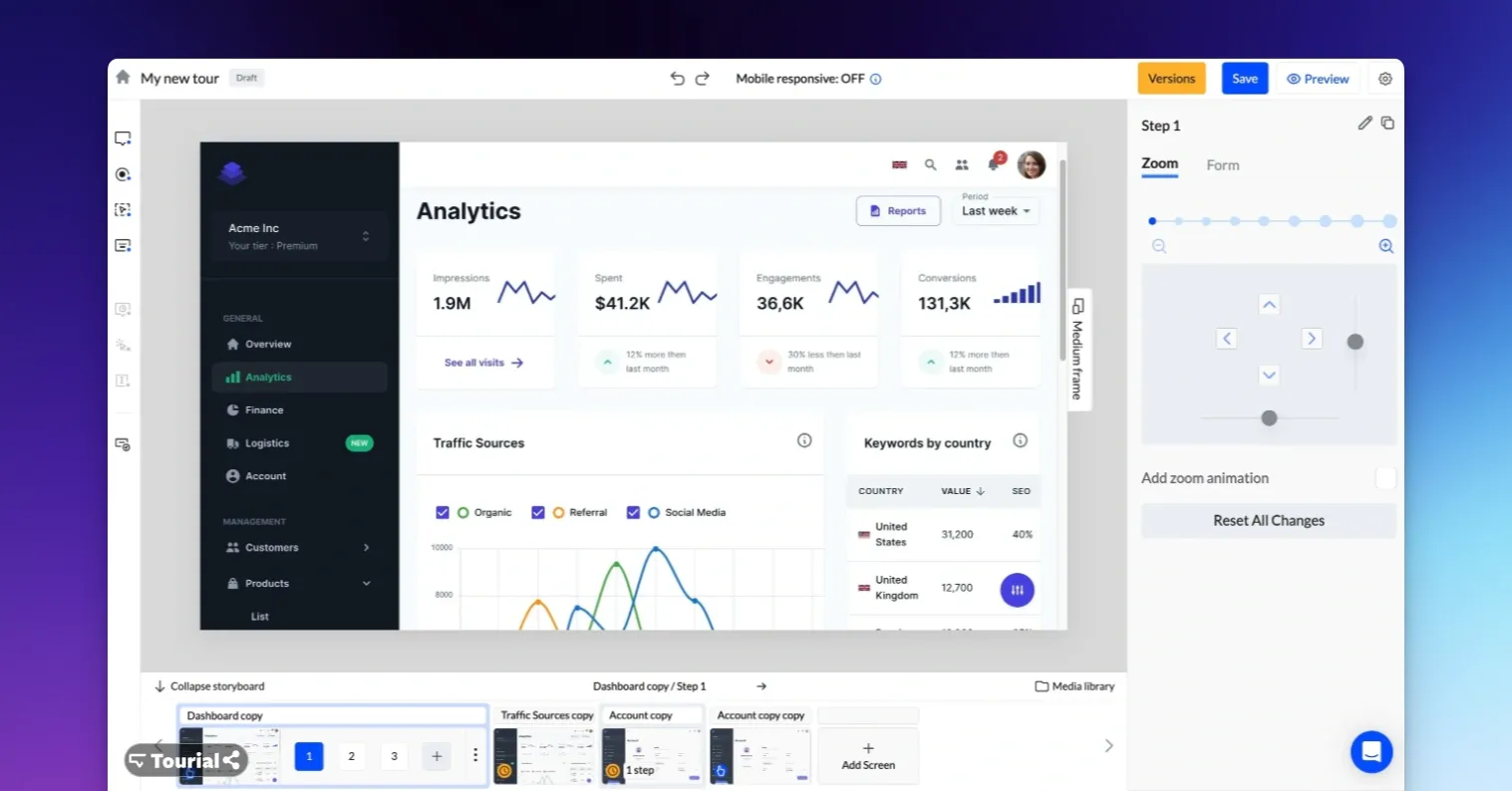
Task: Click Reset All Changes button
Action: [x=1268, y=521]
